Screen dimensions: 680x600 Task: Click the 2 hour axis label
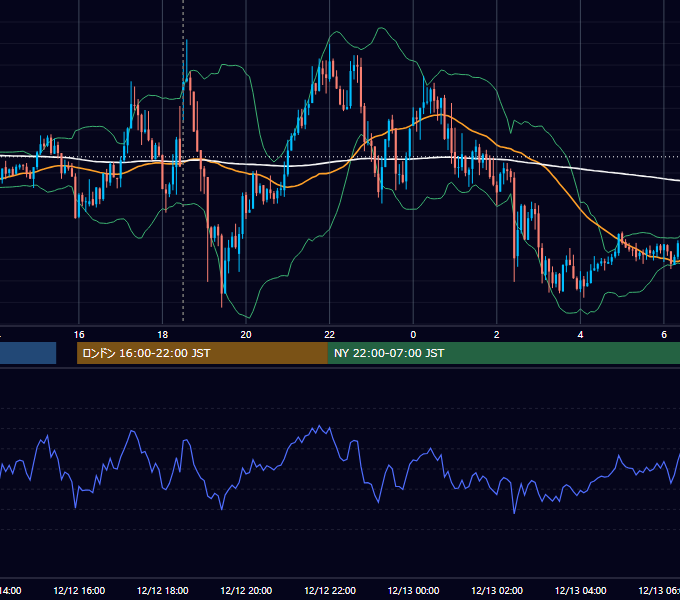(x=497, y=335)
